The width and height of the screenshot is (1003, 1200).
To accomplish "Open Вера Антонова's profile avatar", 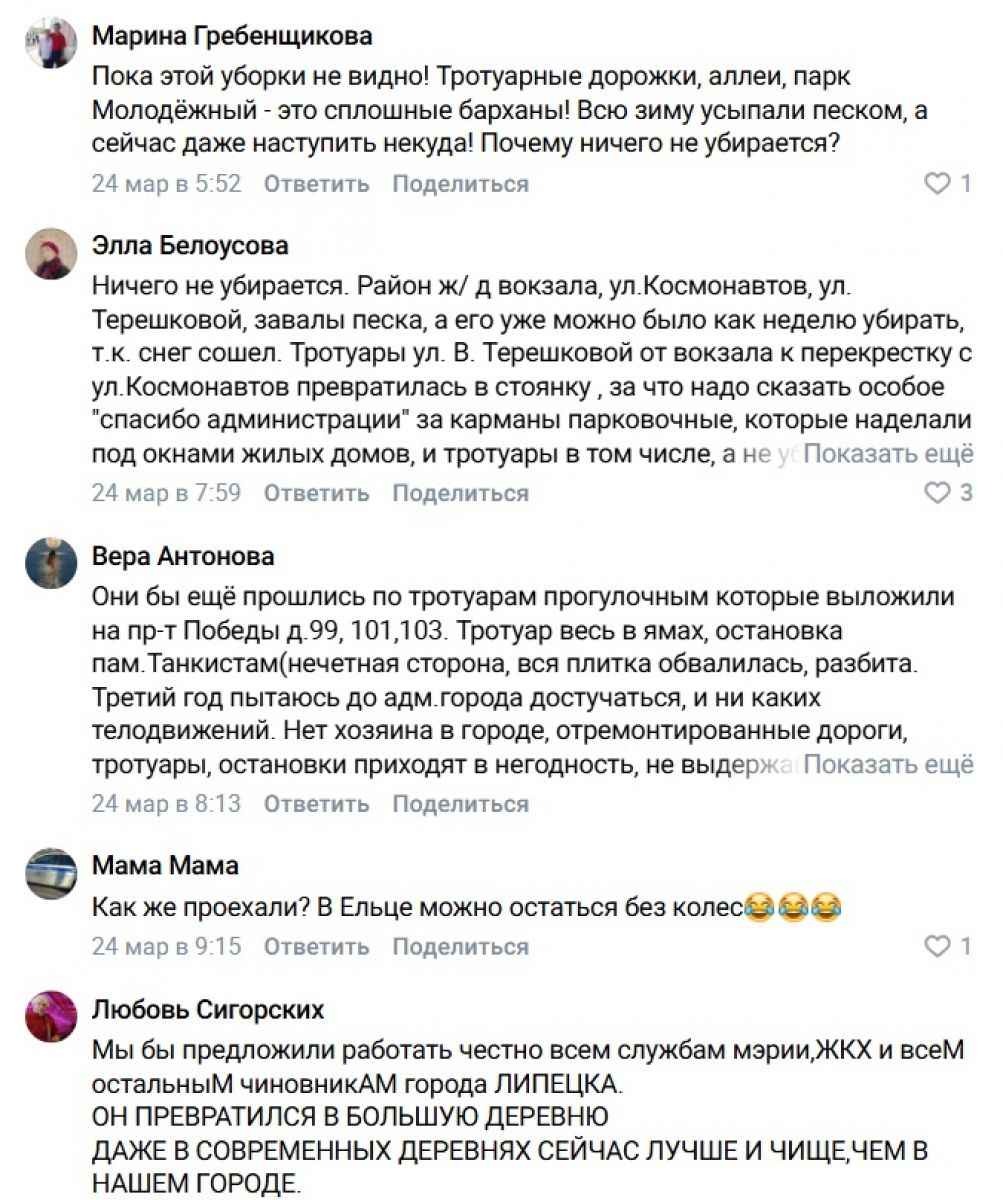I will click(51, 563).
